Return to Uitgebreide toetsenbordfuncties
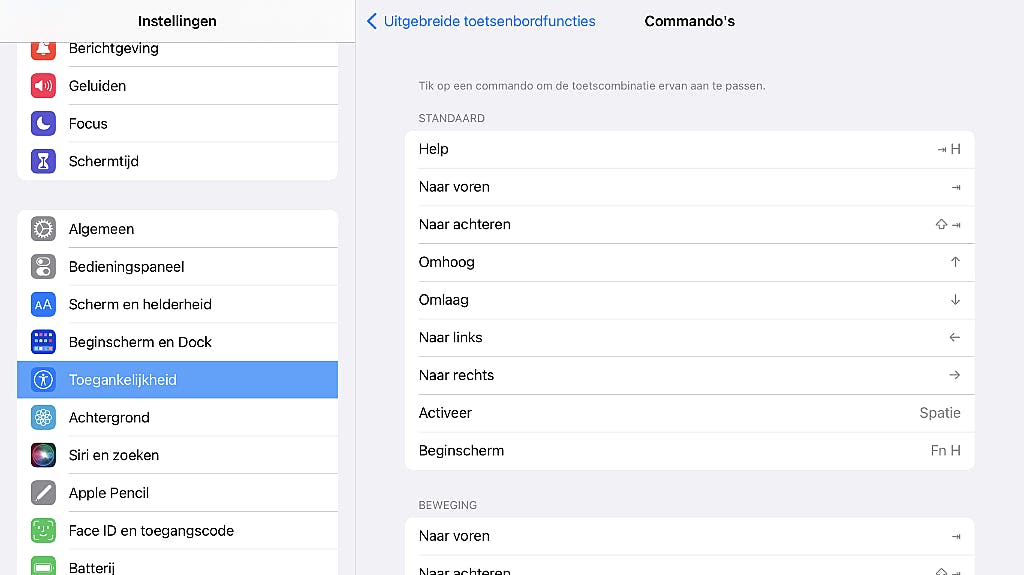The image size is (1024, 575). [489, 21]
